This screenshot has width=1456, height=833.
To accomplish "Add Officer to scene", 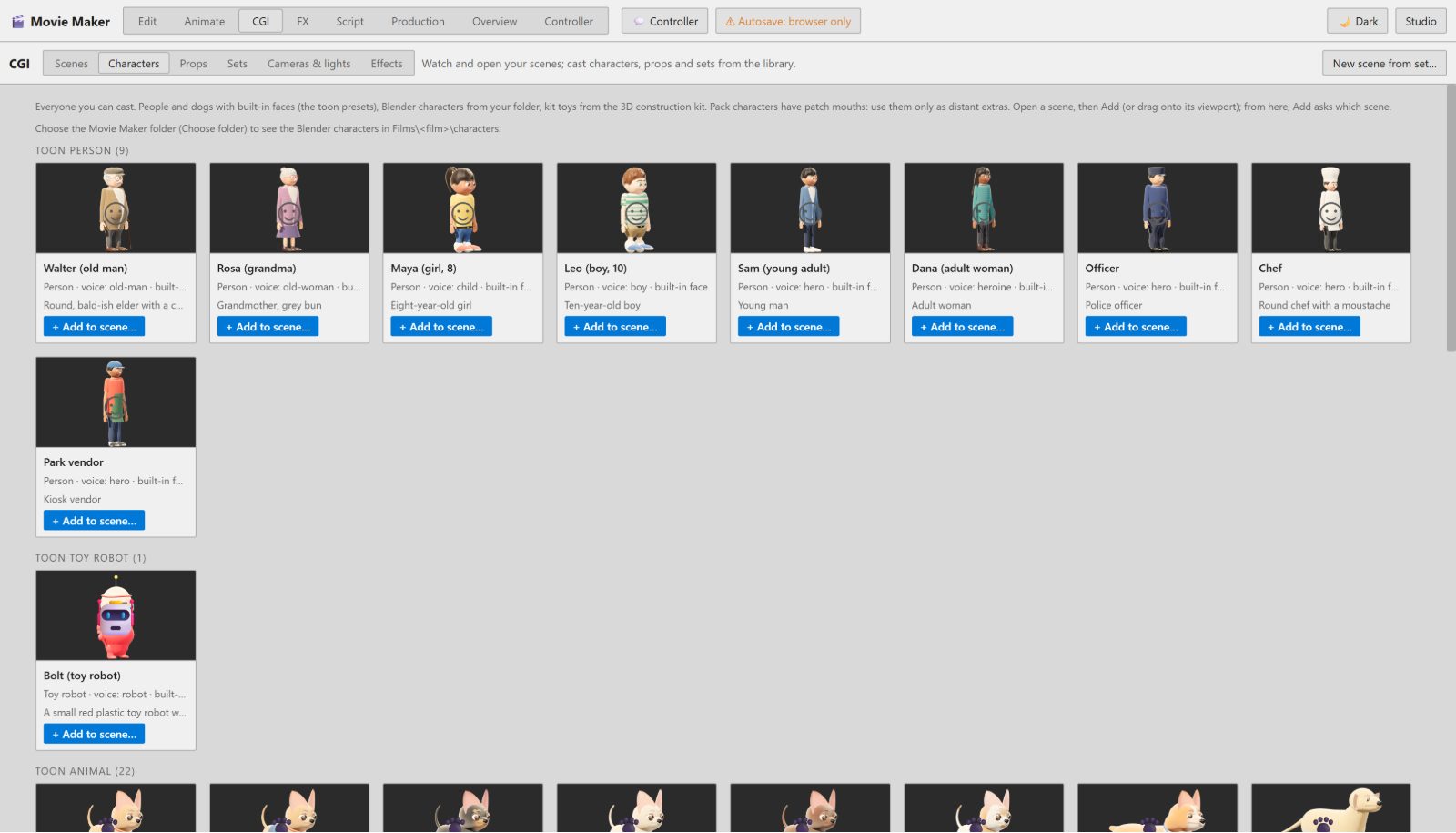I will 1137,327.
